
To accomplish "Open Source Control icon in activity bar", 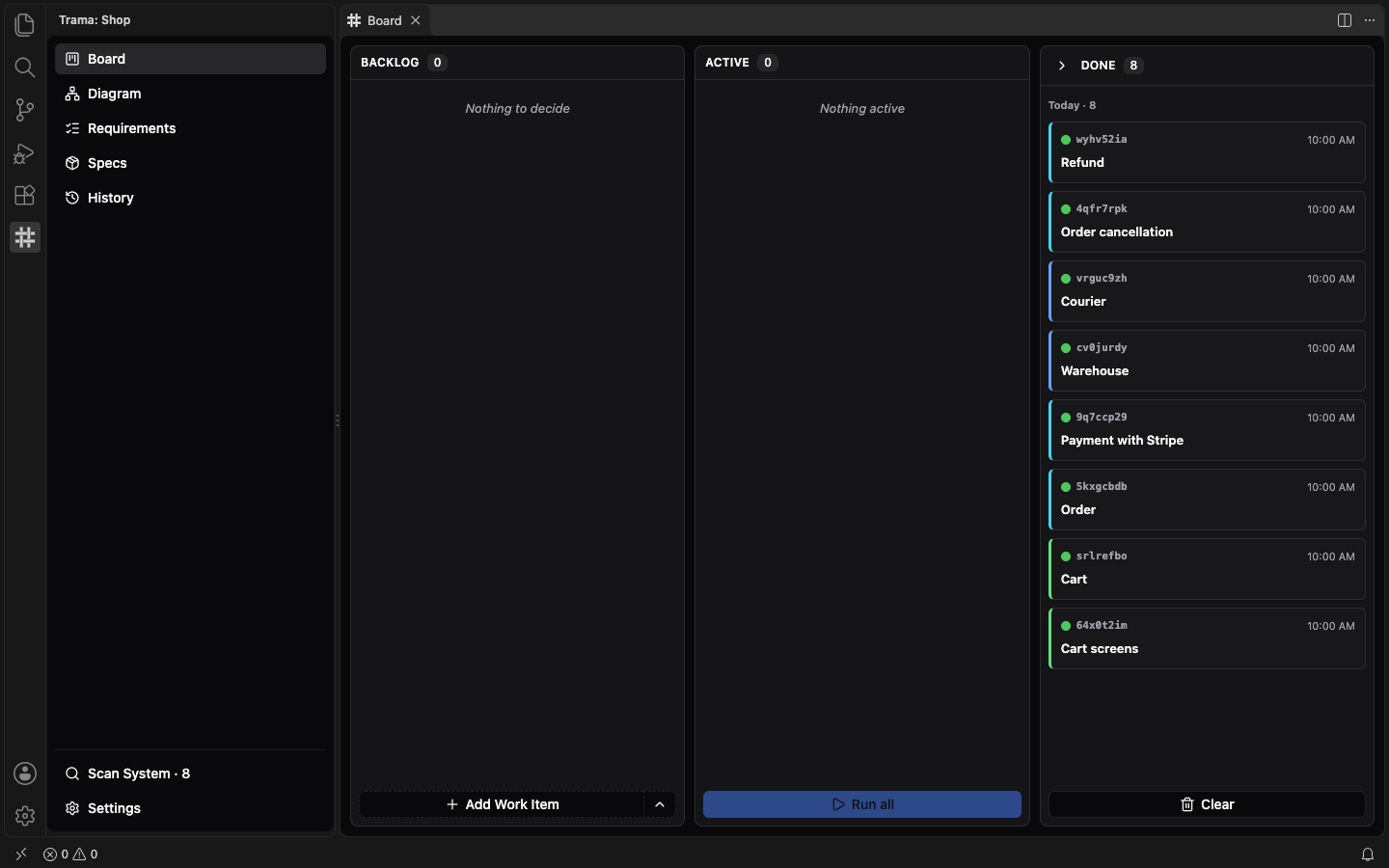I will [x=25, y=110].
